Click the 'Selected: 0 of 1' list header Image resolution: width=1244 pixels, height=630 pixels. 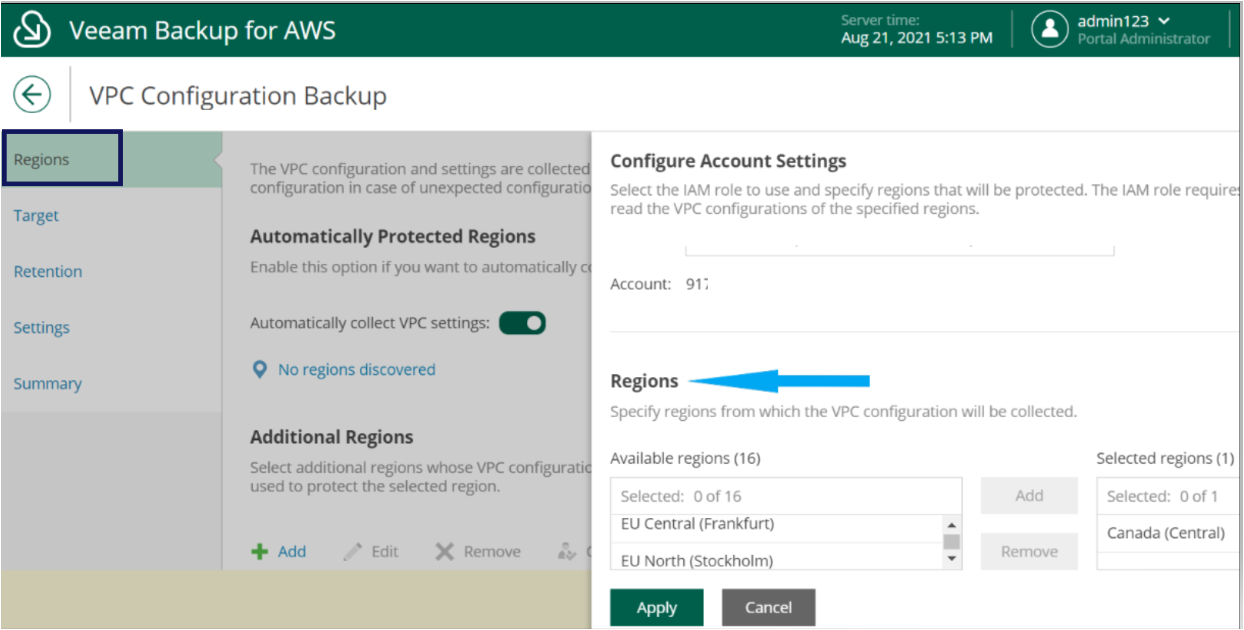click(x=1168, y=496)
